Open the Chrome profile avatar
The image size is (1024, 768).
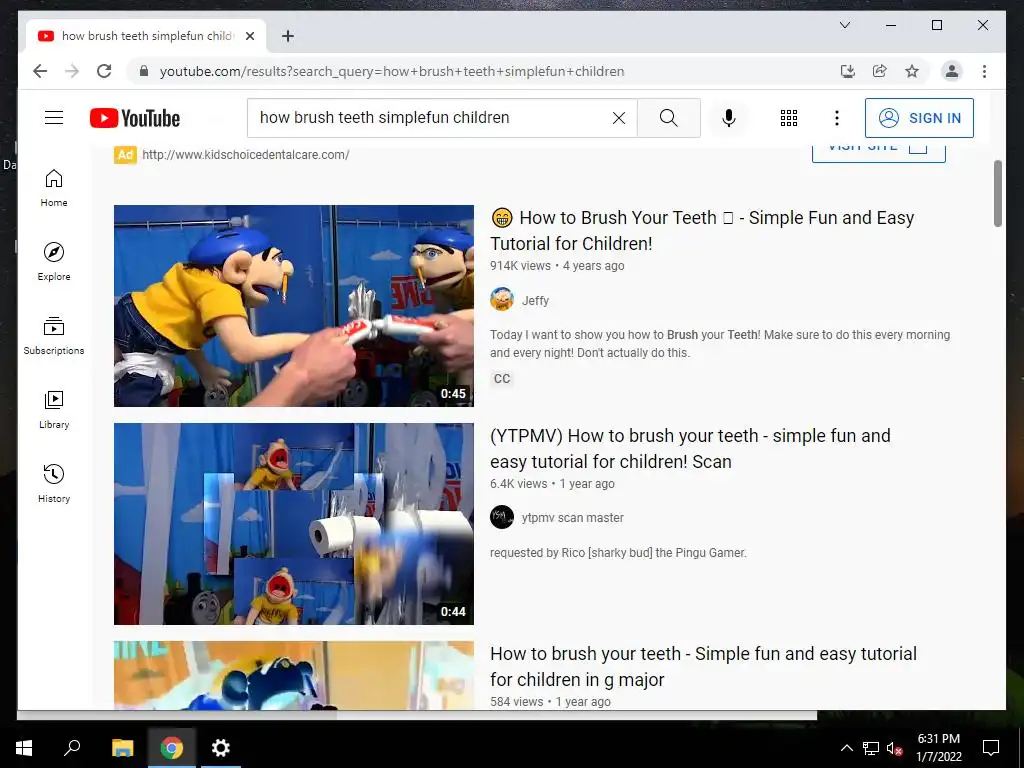[x=952, y=71]
